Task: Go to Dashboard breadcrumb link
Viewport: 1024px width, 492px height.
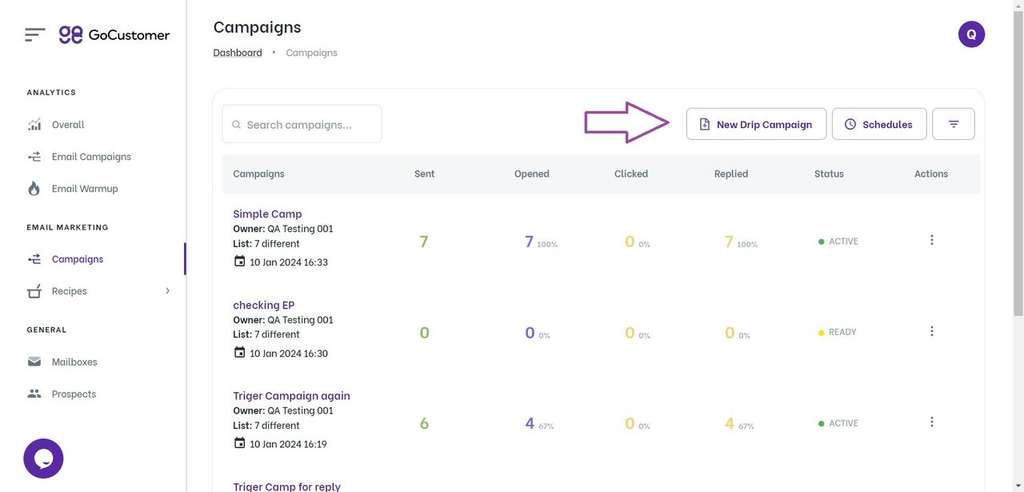Action: 238,53
